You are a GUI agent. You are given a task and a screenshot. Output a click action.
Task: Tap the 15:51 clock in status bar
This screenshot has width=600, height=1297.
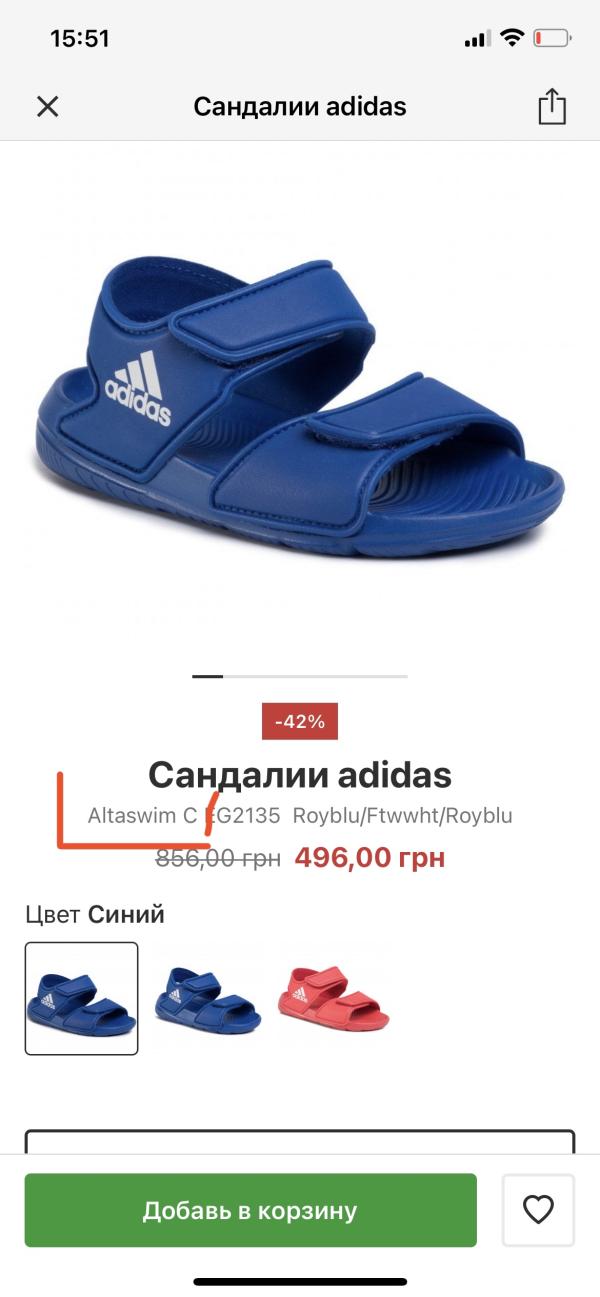pyautogui.click(x=80, y=39)
